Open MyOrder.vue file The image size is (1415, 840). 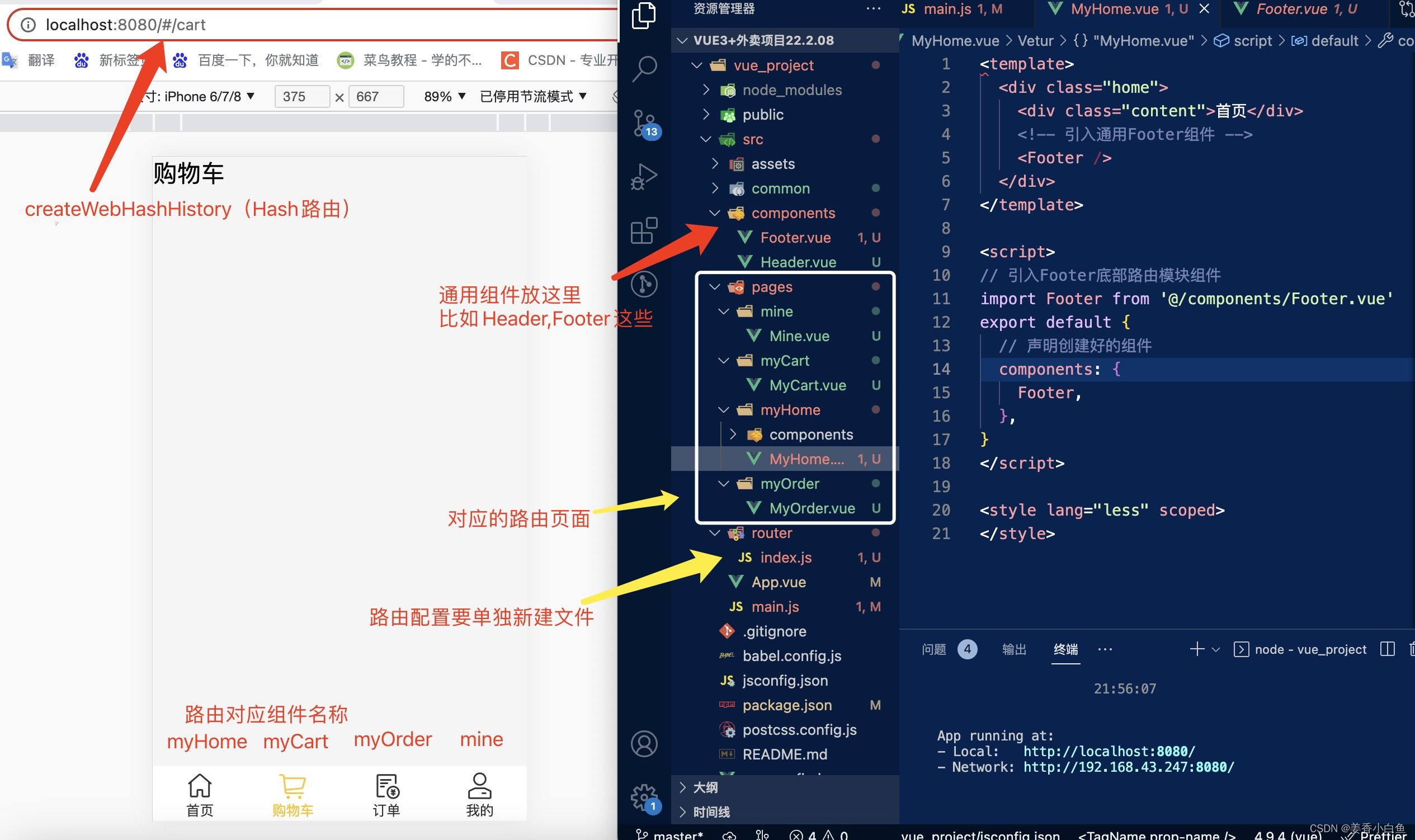point(785,508)
